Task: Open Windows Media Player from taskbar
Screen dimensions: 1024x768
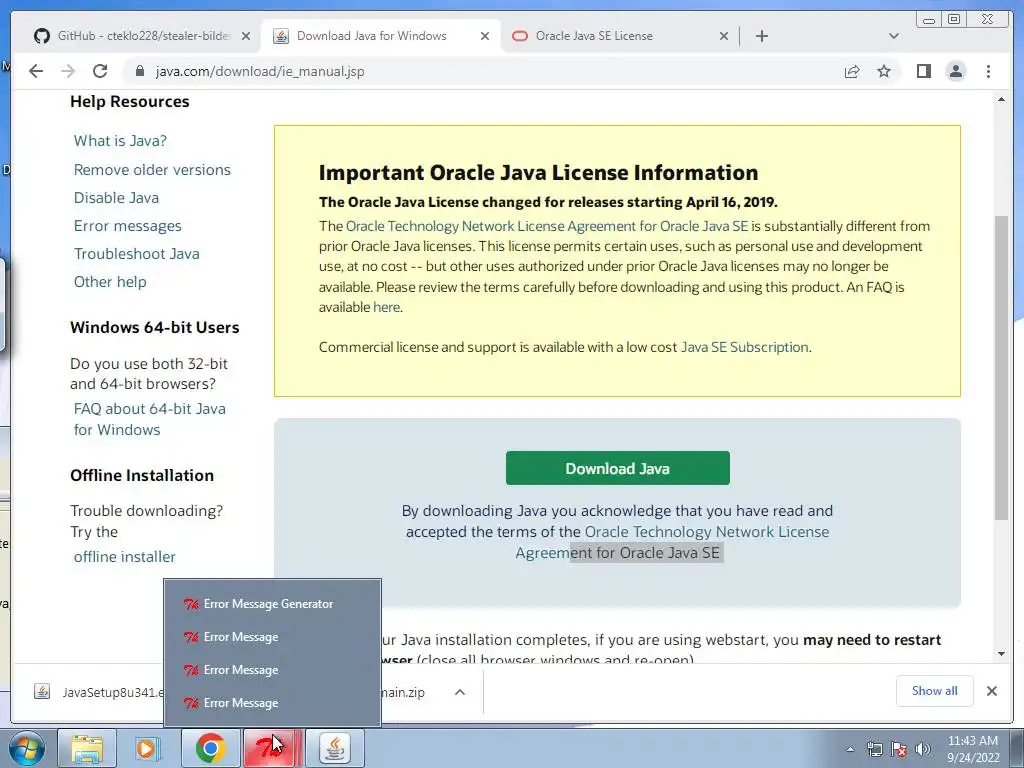Action: [x=148, y=748]
